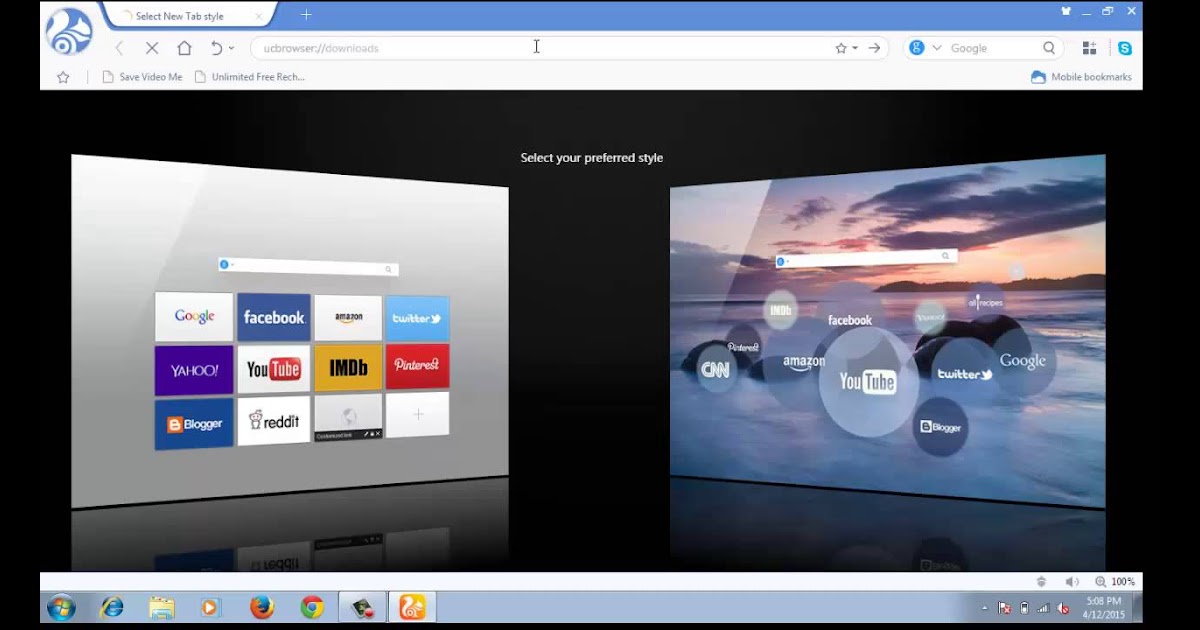The height and width of the screenshot is (630, 1200).
Task: Click the Skype extension icon
Action: tap(1125, 48)
